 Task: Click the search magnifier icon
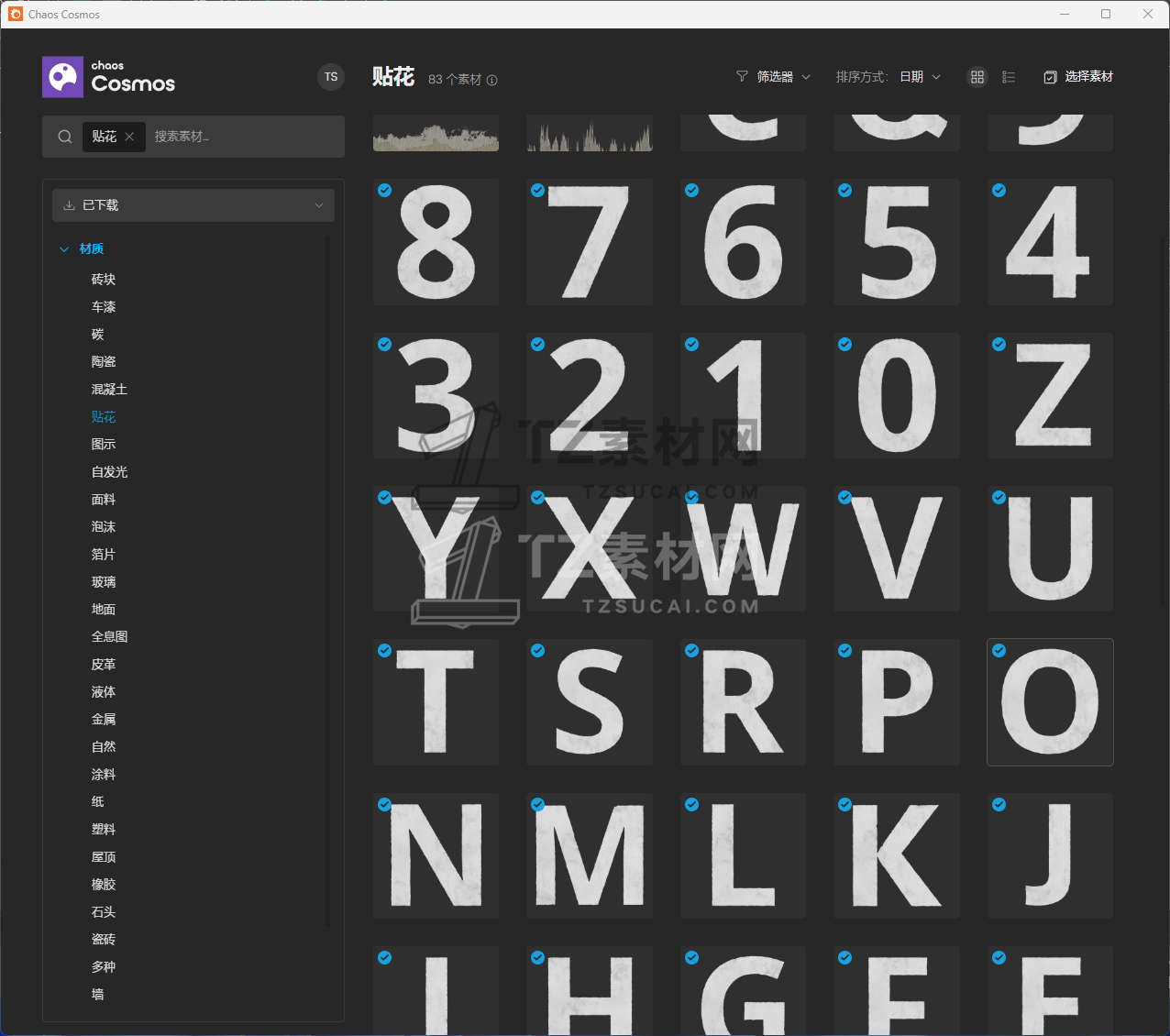pos(65,137)
